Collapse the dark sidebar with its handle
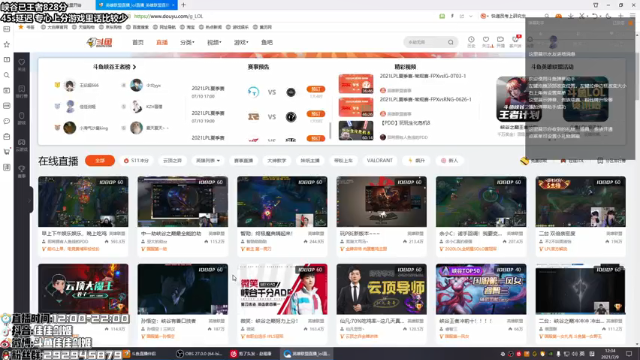 pyautogui.click(x=31, y=200)
